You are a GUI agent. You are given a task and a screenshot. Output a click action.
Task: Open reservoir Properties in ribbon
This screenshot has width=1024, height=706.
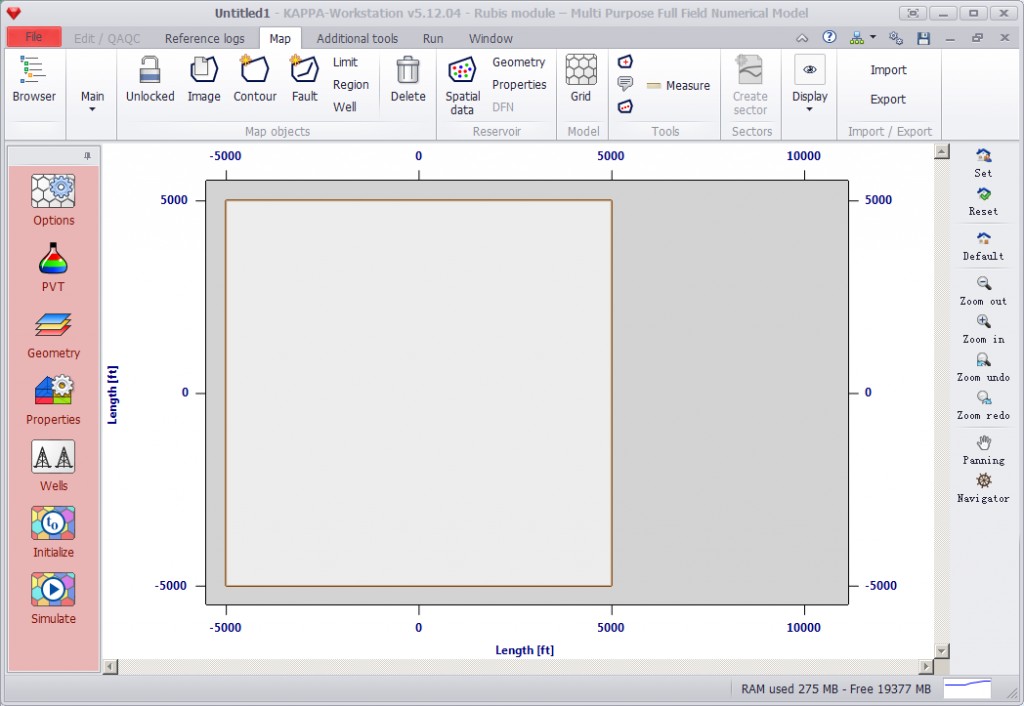point(519,84)
